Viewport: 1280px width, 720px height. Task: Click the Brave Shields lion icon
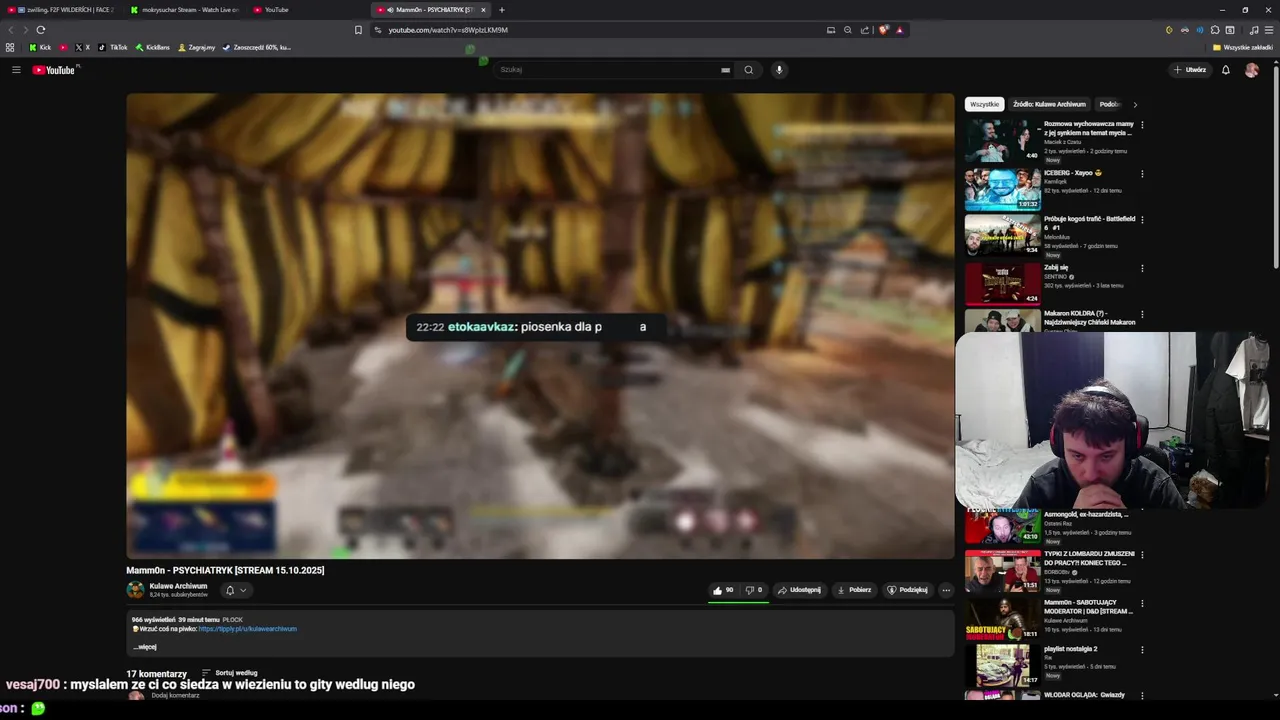tap(883, 30)
